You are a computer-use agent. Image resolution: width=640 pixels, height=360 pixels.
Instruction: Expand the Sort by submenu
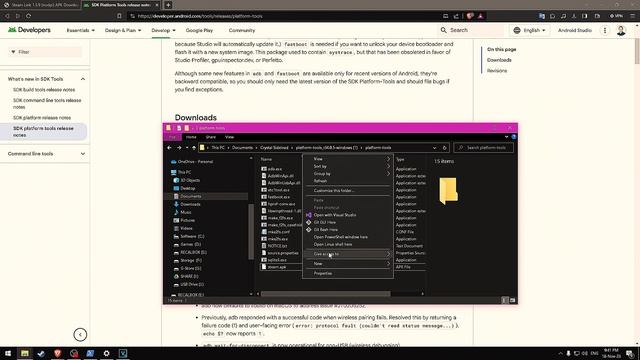[x=348, y=167]
